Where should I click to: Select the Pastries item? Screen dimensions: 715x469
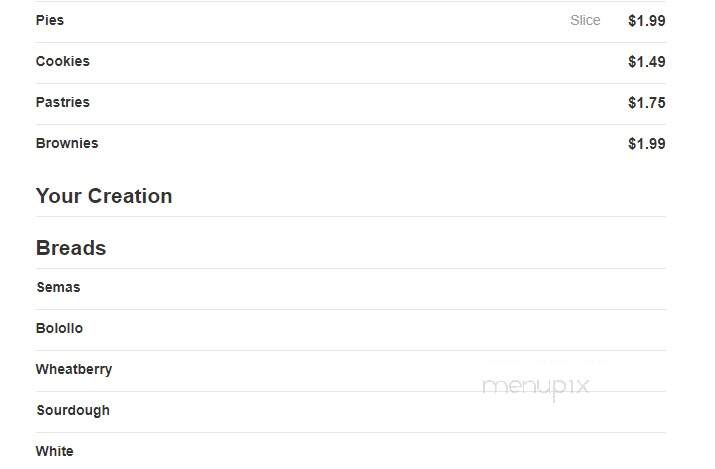(x=62, y=102)
